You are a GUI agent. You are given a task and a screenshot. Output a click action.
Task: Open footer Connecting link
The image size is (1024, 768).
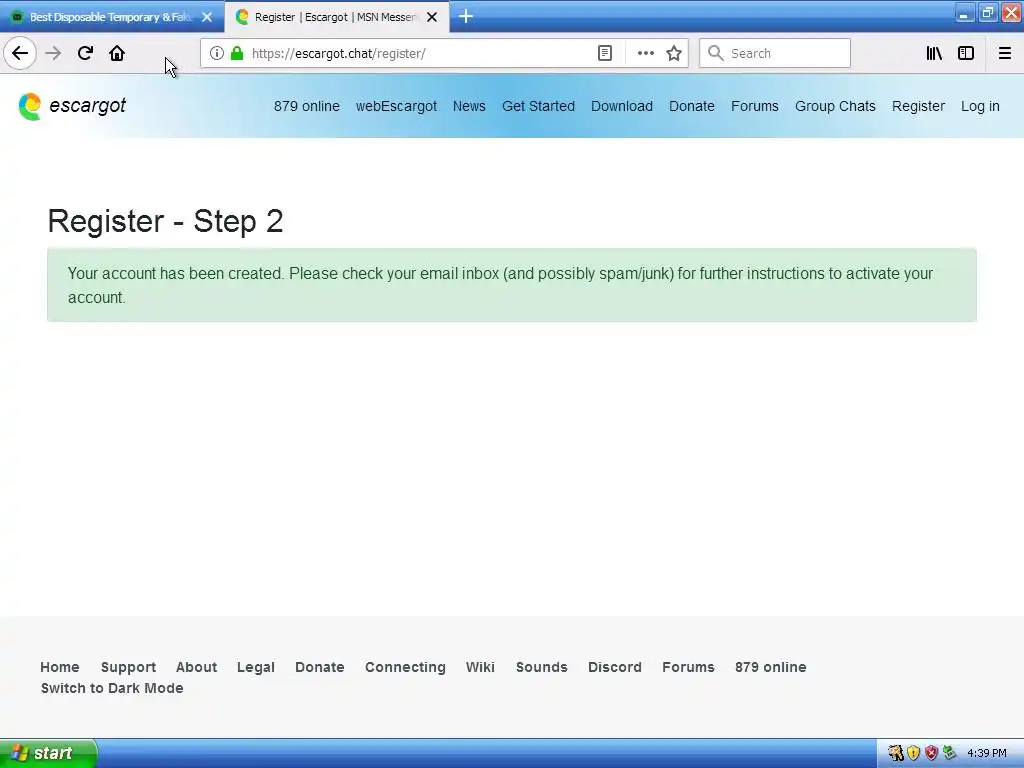coord(405,667)
